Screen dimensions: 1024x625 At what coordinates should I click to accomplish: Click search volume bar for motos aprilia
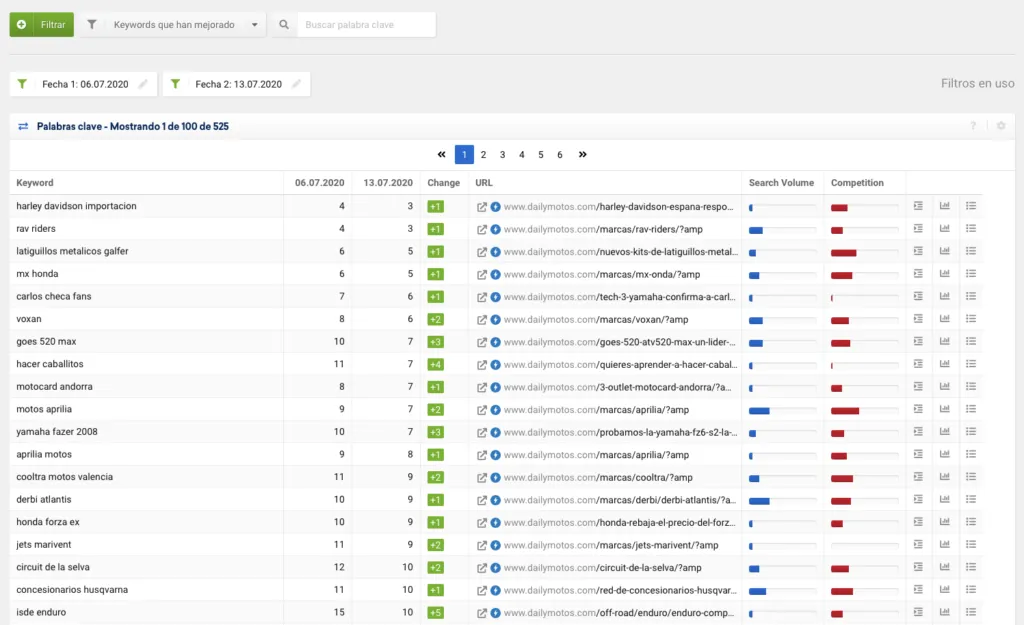tap(782, 411)
